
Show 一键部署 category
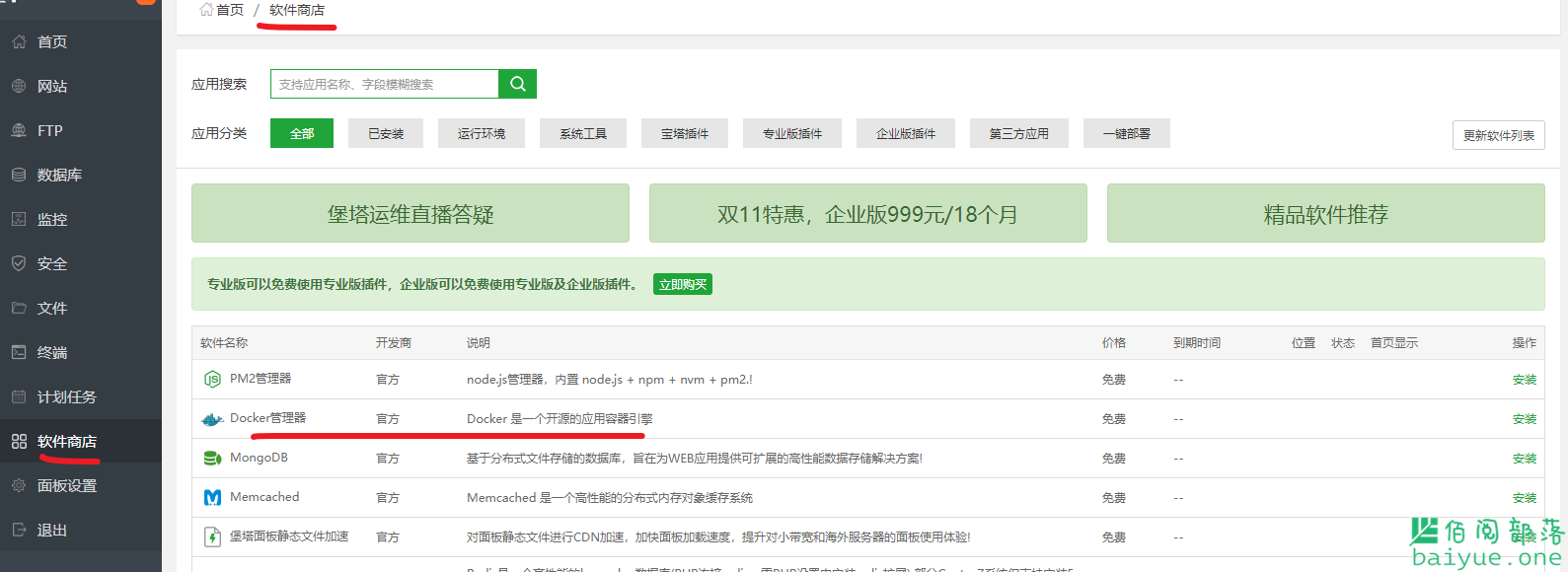1127,134
